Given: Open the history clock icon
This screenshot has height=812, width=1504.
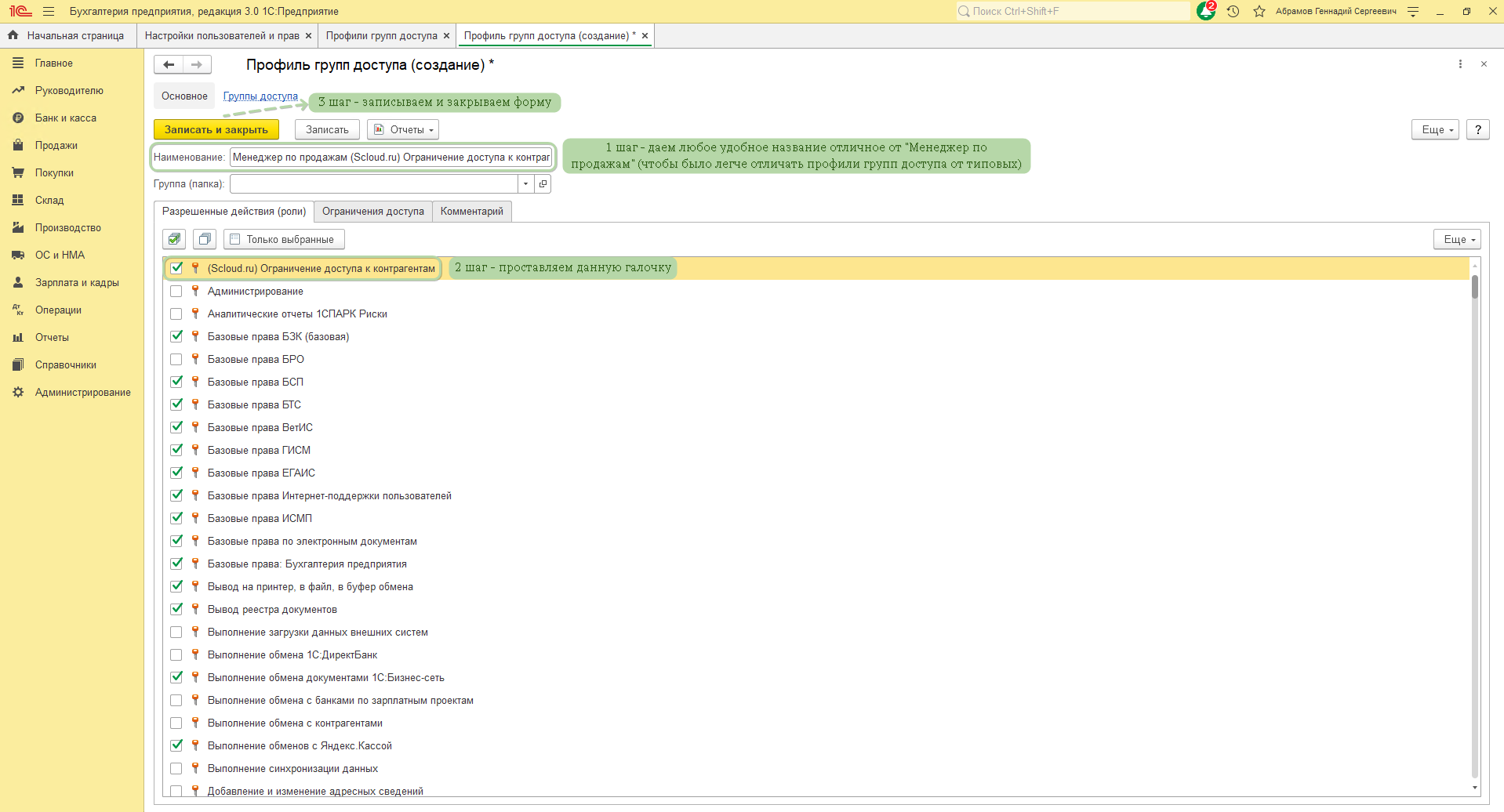Looking at the screenshot, I should (x=1233, y=12).
